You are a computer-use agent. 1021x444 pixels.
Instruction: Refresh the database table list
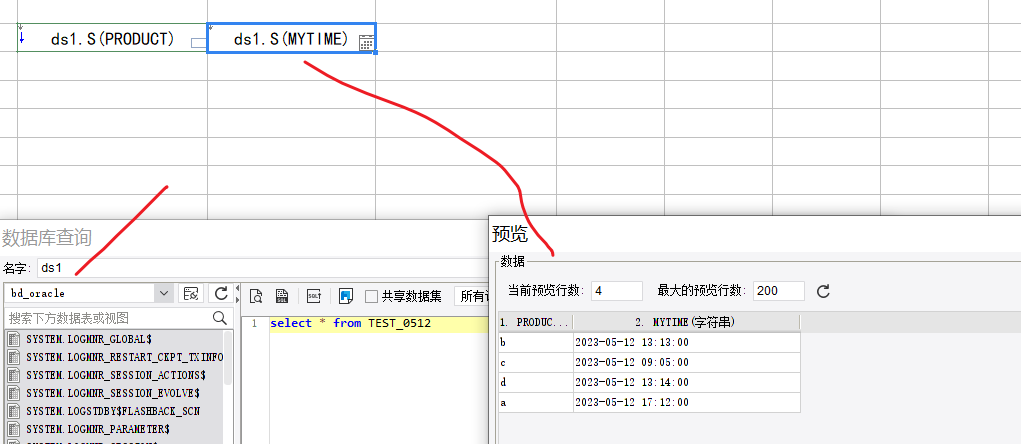point(221,294)
